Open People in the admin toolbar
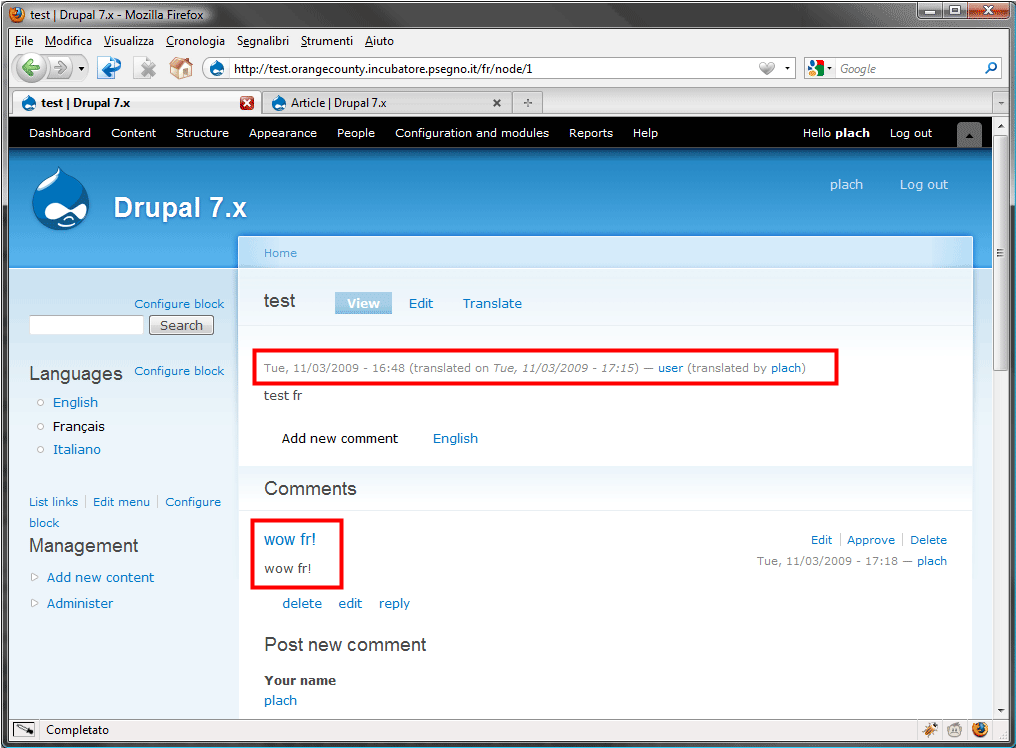1016x748 pixels. (356, 133)
